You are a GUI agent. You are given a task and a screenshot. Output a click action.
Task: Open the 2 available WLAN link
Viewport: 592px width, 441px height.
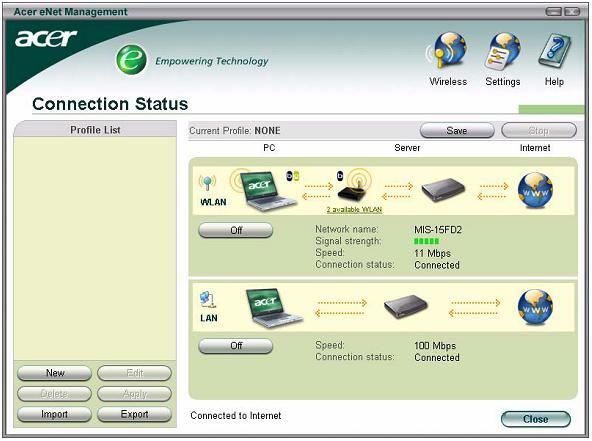pos(354,210)
